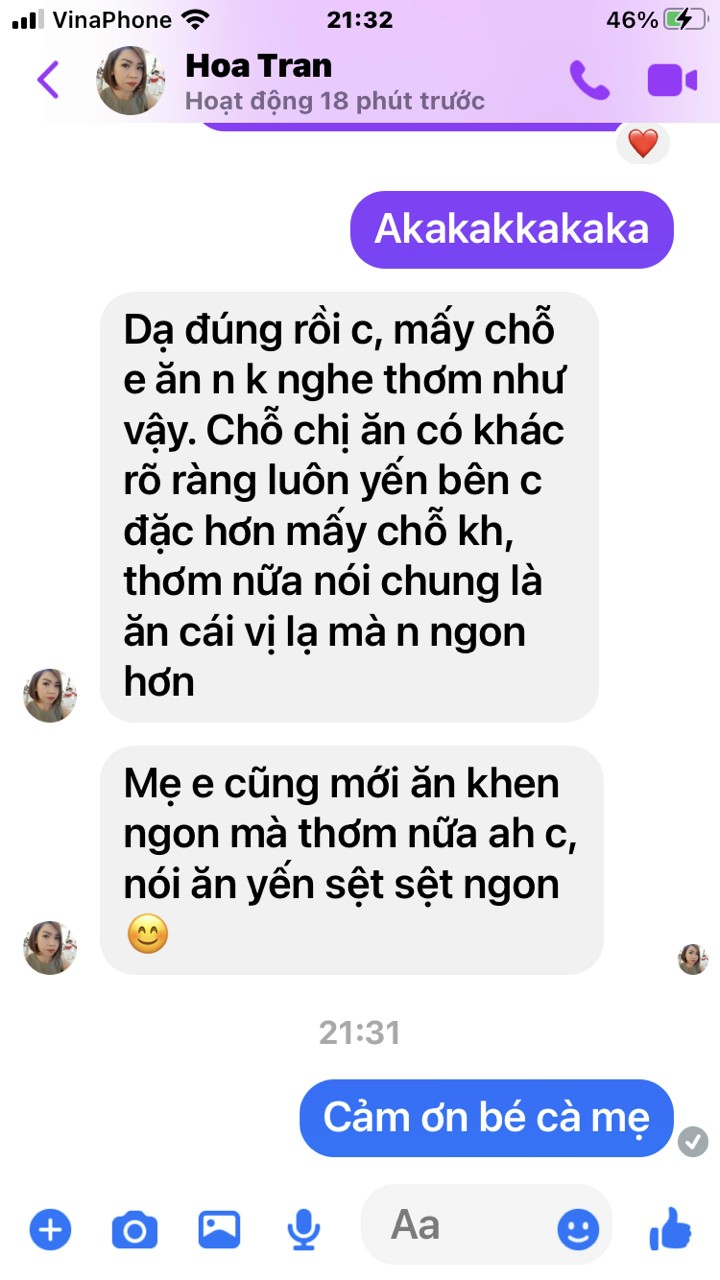Image resolution: width=720 pixels, height=1280 pixels.
Task: Start a video call with camera icon
Action: click(x=672, y=80)
